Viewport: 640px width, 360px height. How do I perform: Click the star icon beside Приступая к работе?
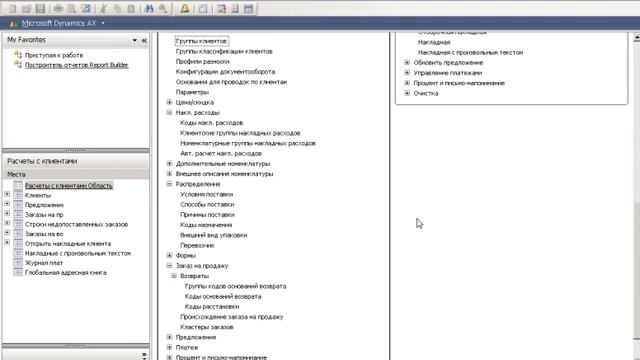tap(18, 55)
